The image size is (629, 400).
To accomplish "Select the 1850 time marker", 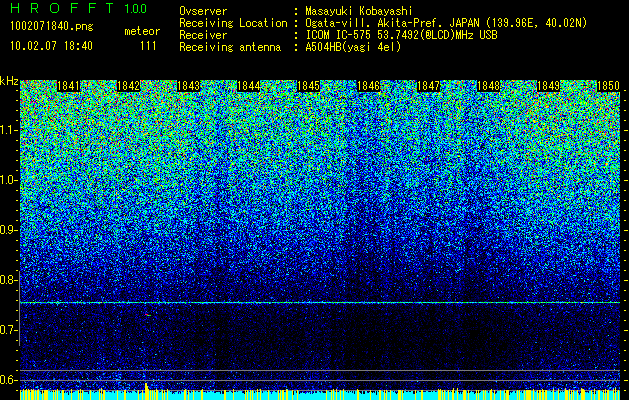I will [608, 86].
